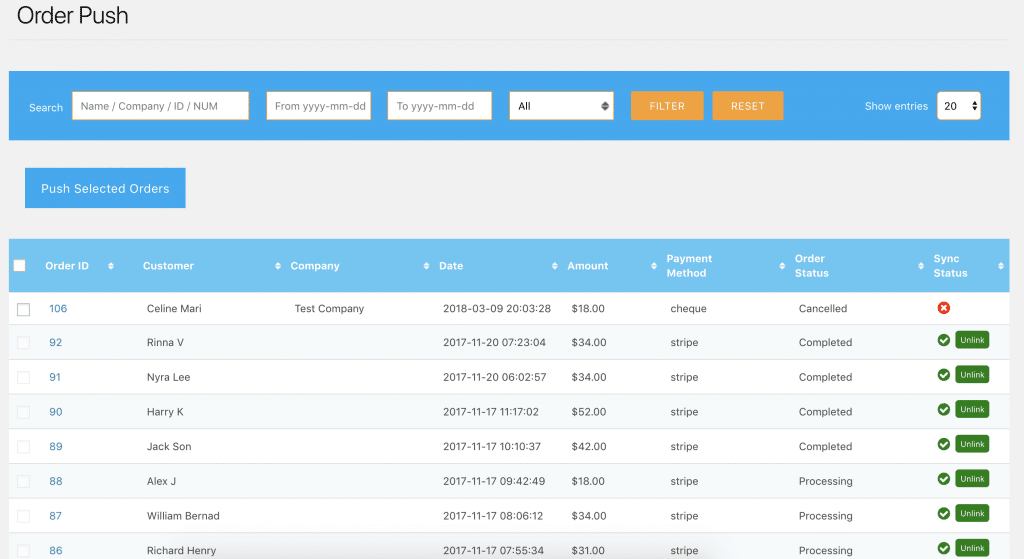Open the All status filter dropdown
Viewport: 1024px width, 559px height.
coord(562,106)
